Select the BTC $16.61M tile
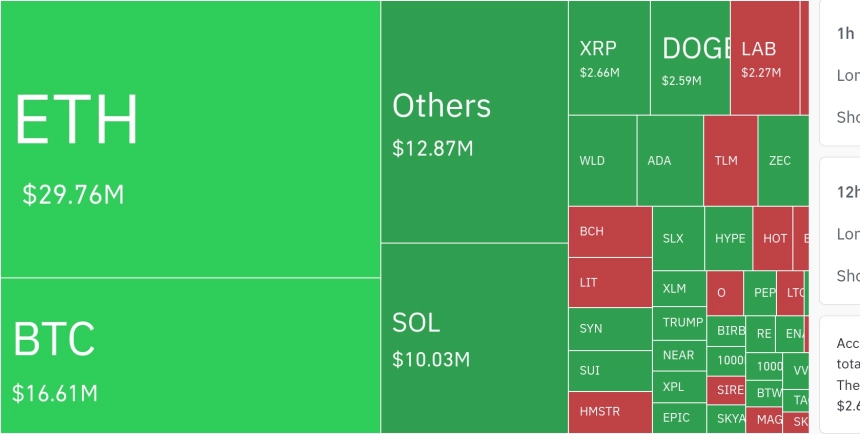The image size is (860, 434). [x=190, y=356]
